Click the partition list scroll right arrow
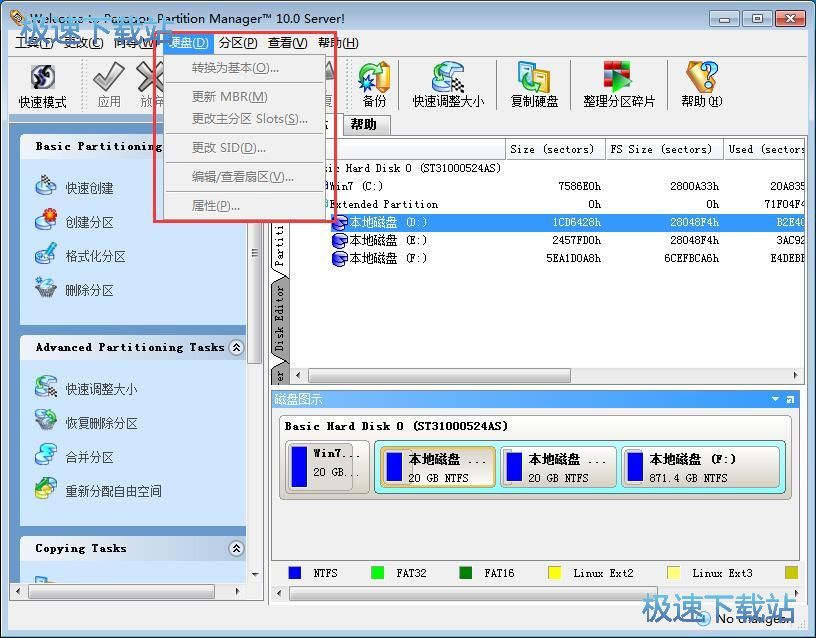This screenshot has width=816, height=638. point(795,375)
